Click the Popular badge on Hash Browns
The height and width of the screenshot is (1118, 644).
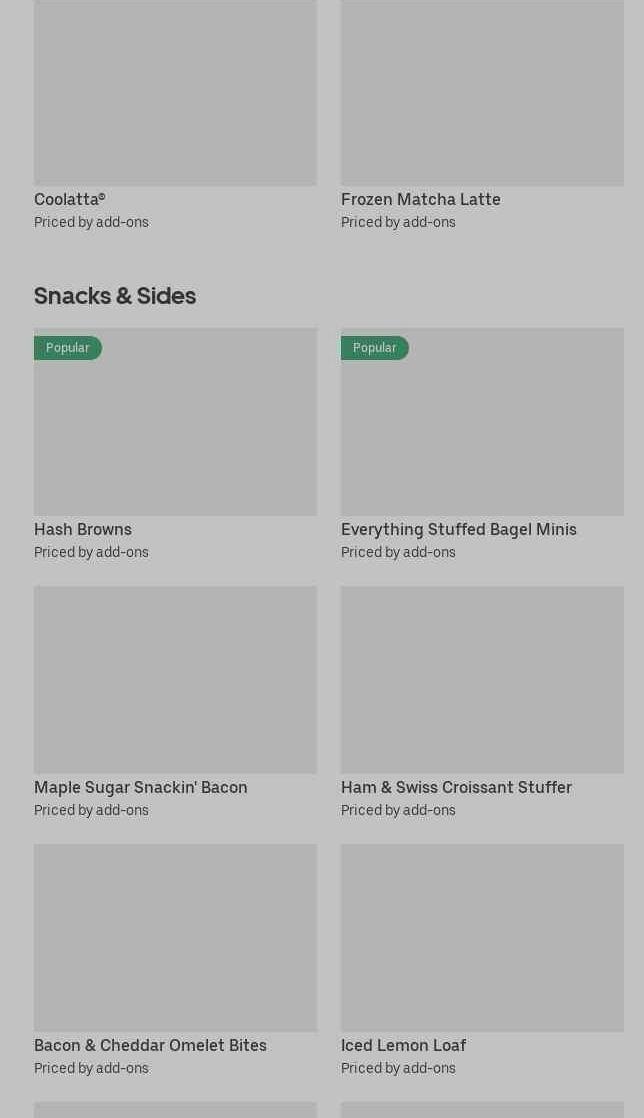click(x=68, y=348)
